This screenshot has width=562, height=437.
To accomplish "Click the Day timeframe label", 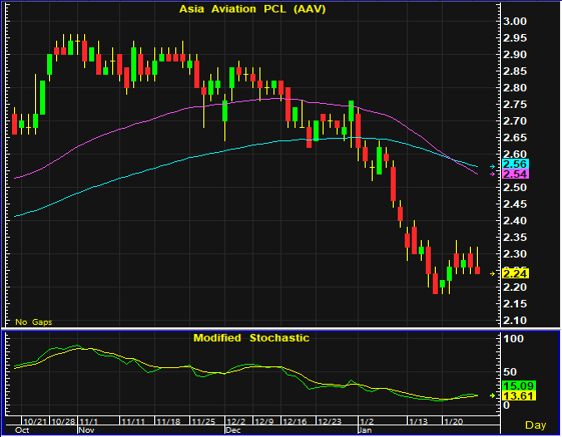I will coord(535,425).
